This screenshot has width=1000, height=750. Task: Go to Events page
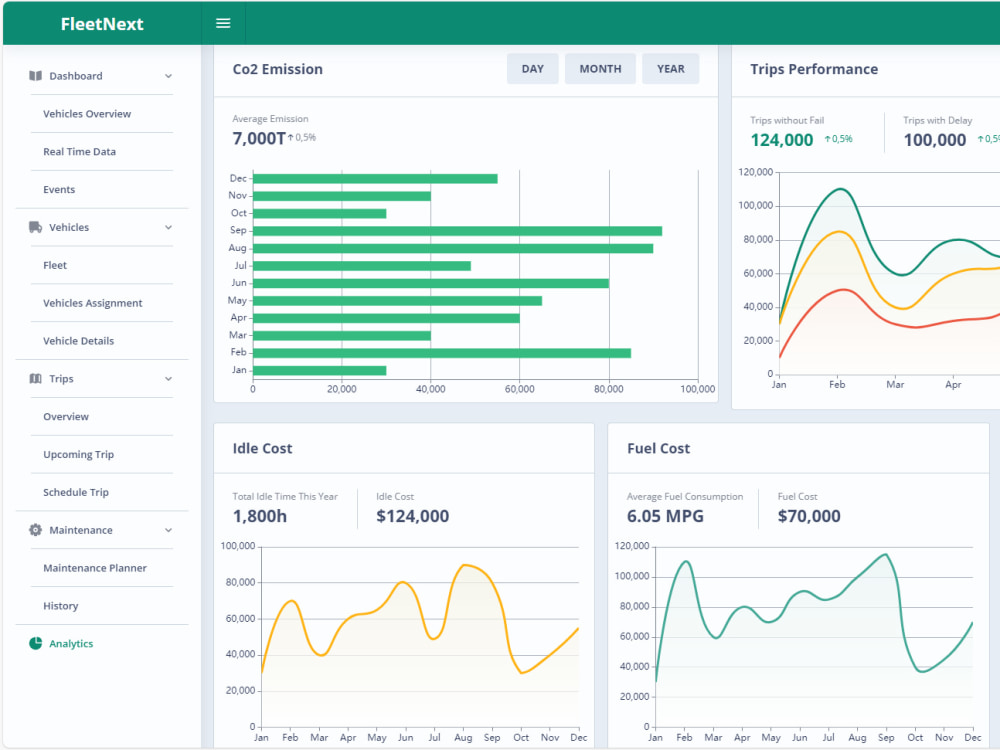coord(59,189)
